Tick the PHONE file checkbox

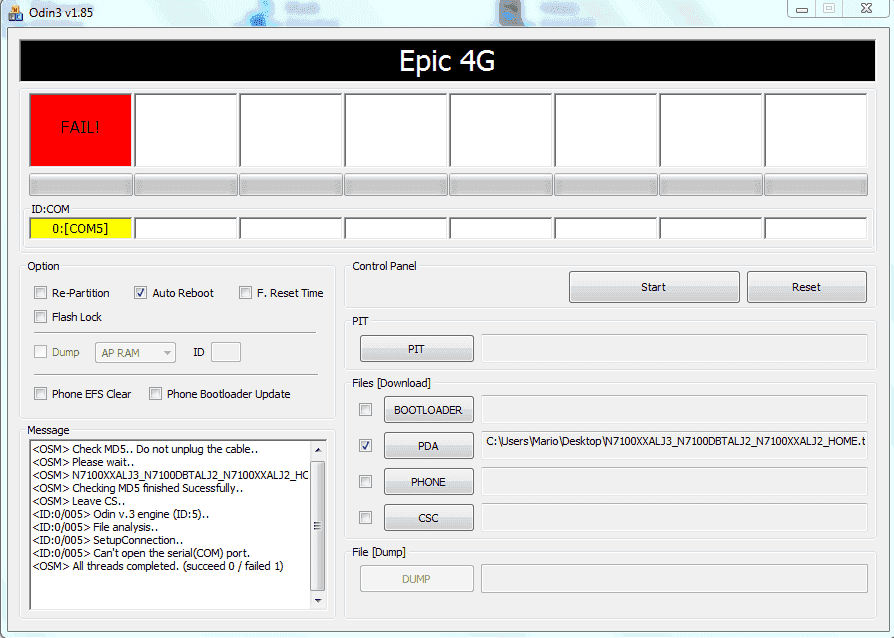[x=365, y=482]
